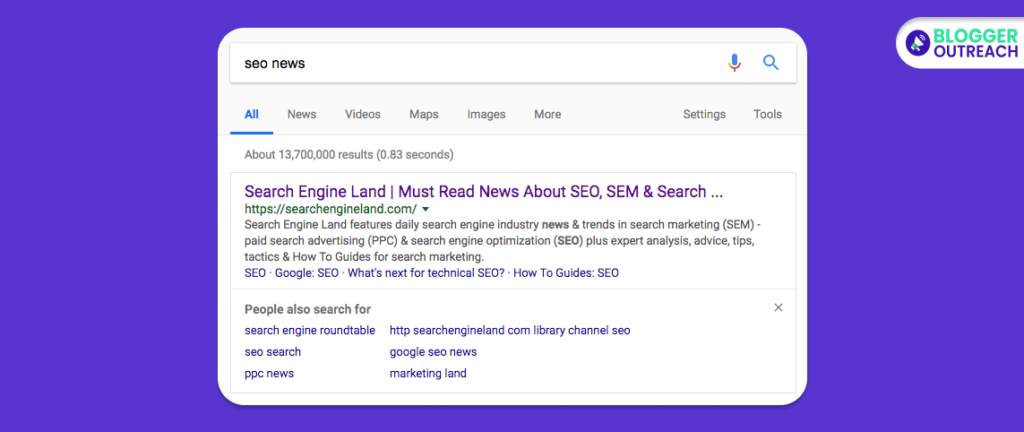
Task: Click the magnifying glass search icon
Action: pyautogui.click(x=771, y=63)
